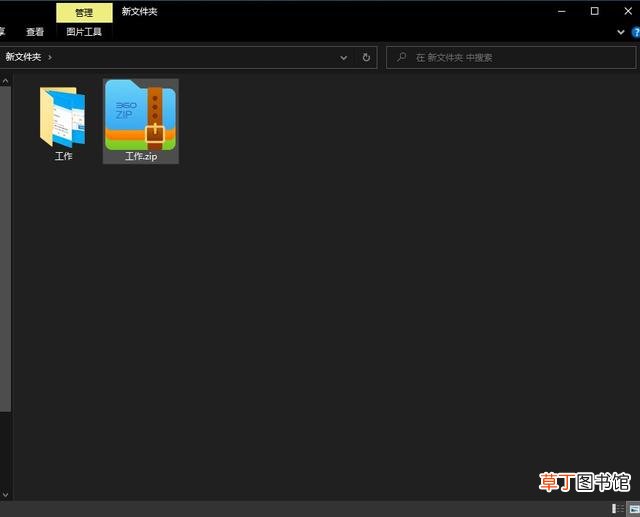
Task: Click the scroll up arrow on left scrollbar
Action: click(x=5, y=81)
